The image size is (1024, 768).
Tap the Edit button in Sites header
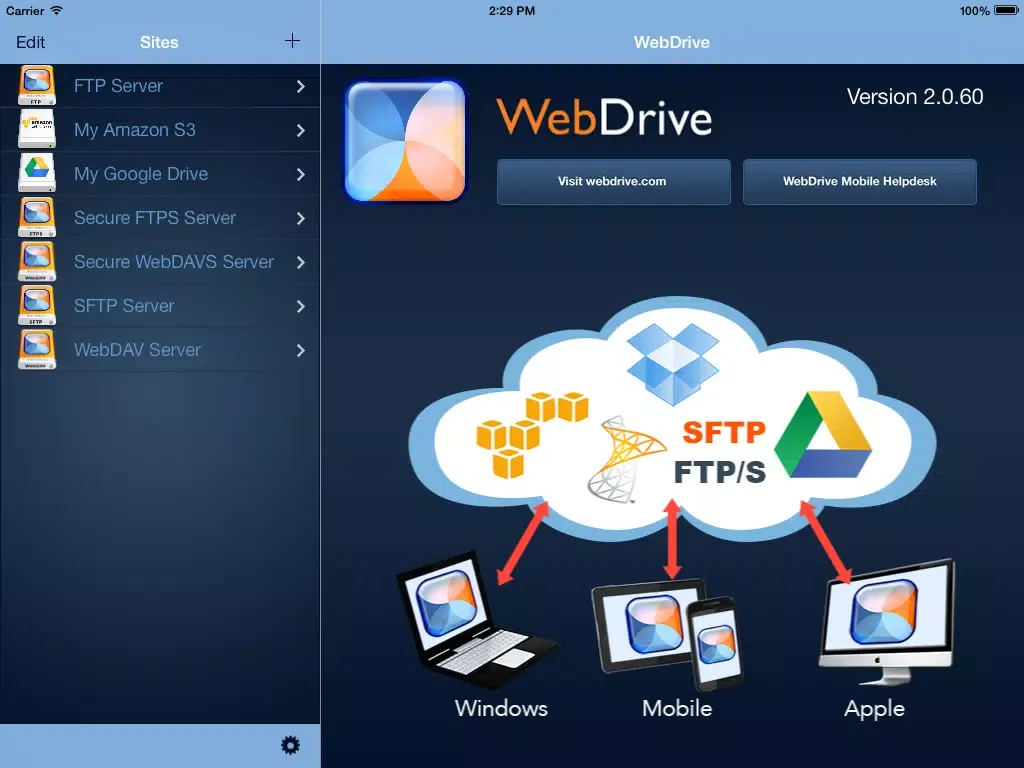click(x=30, y=42)
